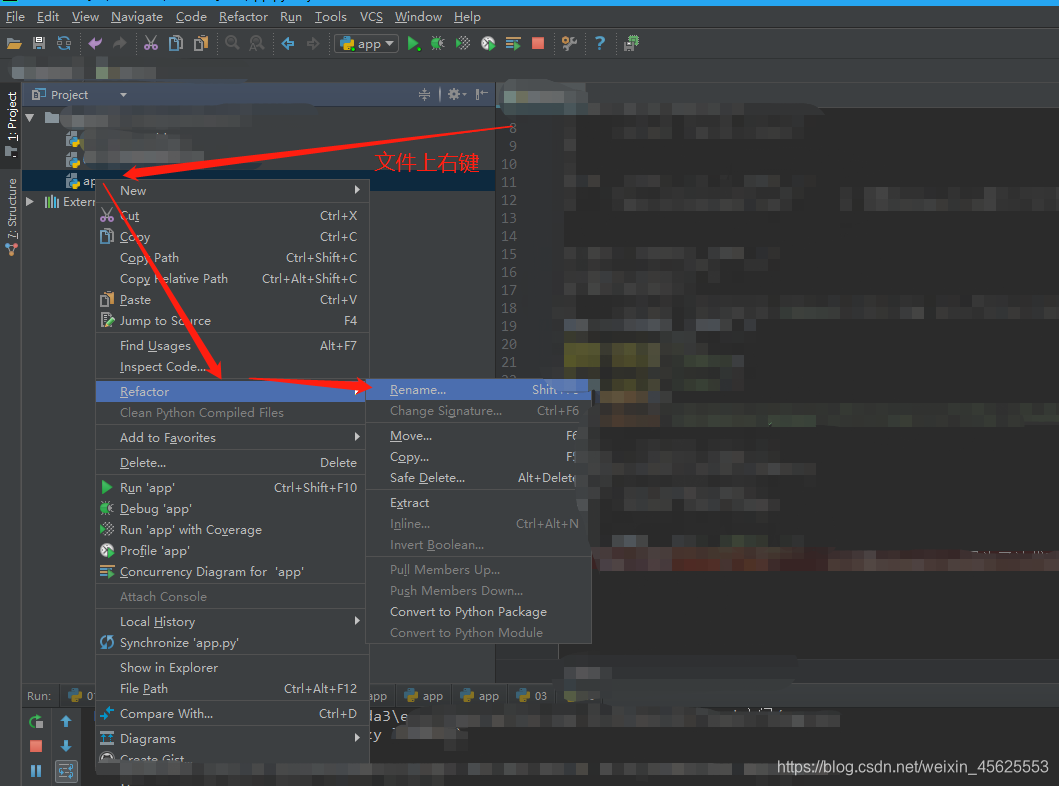This screenshot has width=1059, height=786.
Task: Click the Rerun icon in Run panel
Action: [x=36, y=721]
